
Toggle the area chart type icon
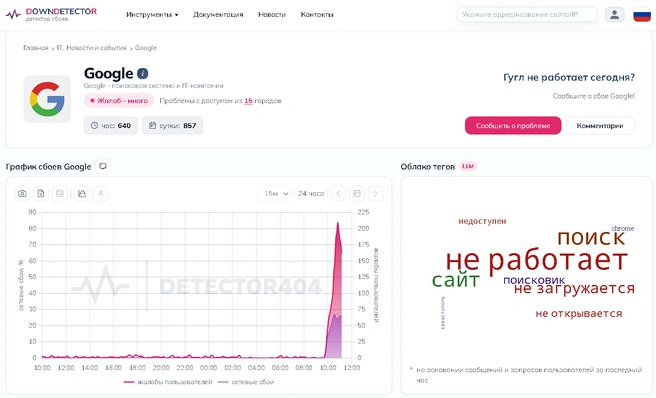(x=82, y=193)
